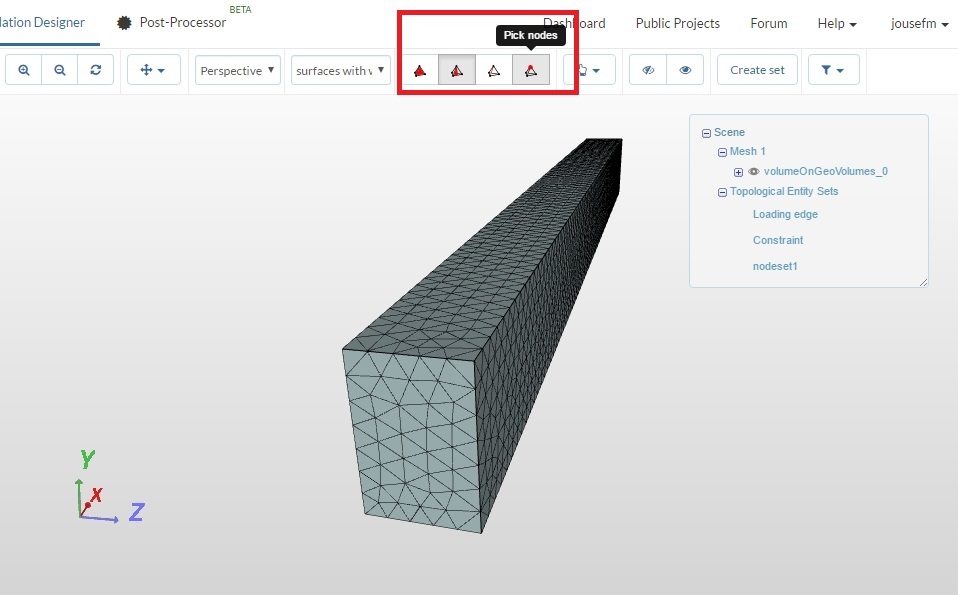This screenshot has height=595, width=958.
Task: Activate the Pick nodes tool
Action: 531,70
